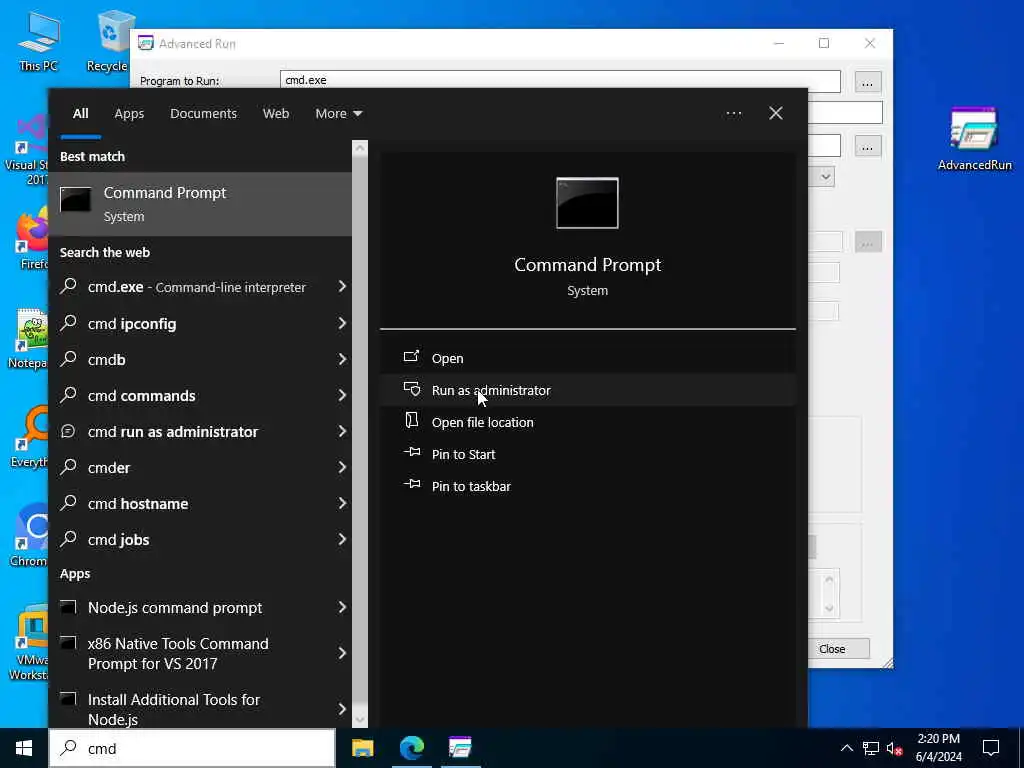Image resolution: width=1024 pixels, height=768 pixels.
Task: Expand the cmd jobs suggestion arrow
Action: coord(342,539)
